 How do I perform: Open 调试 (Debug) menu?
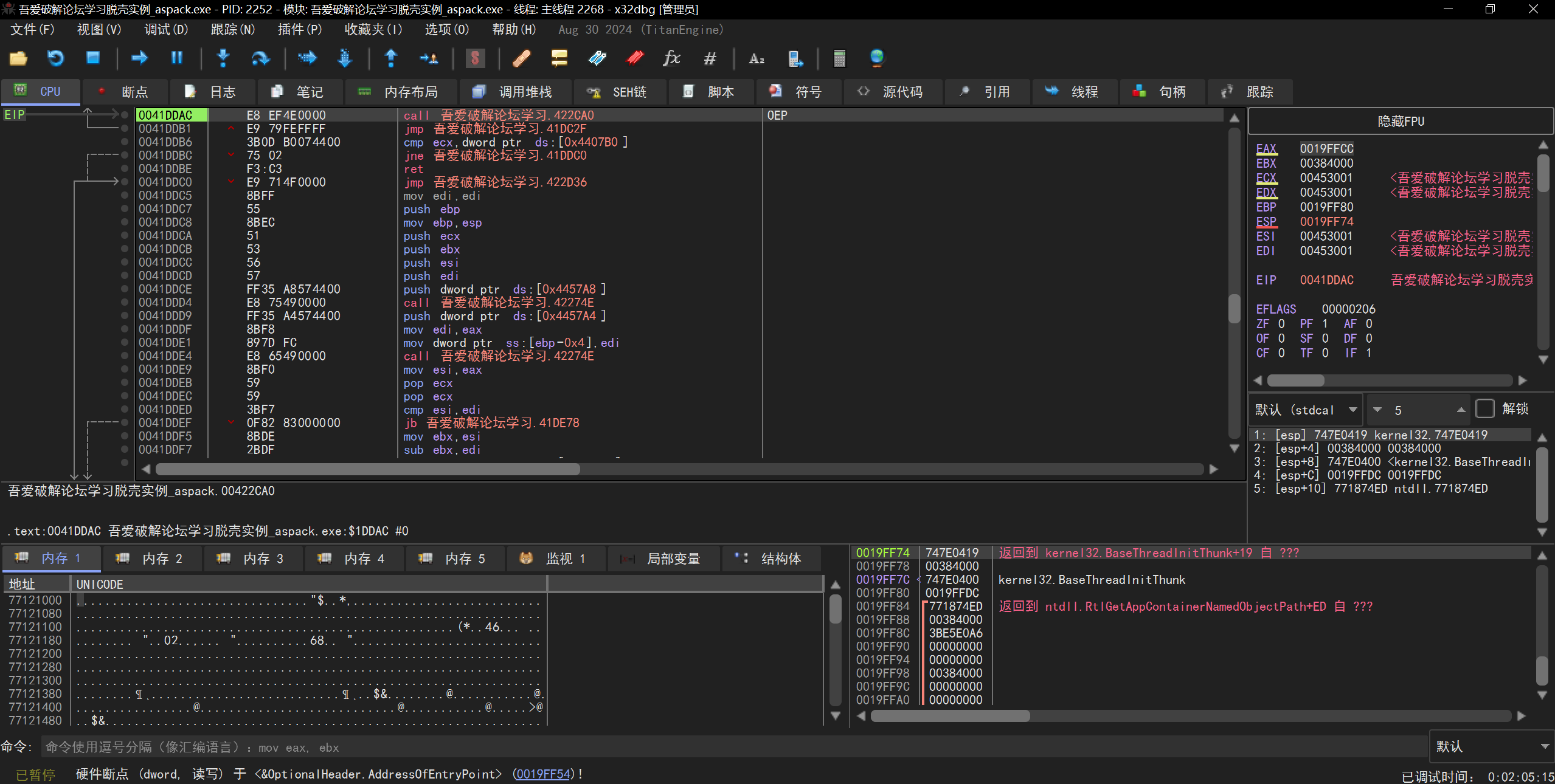pos(164,29)
